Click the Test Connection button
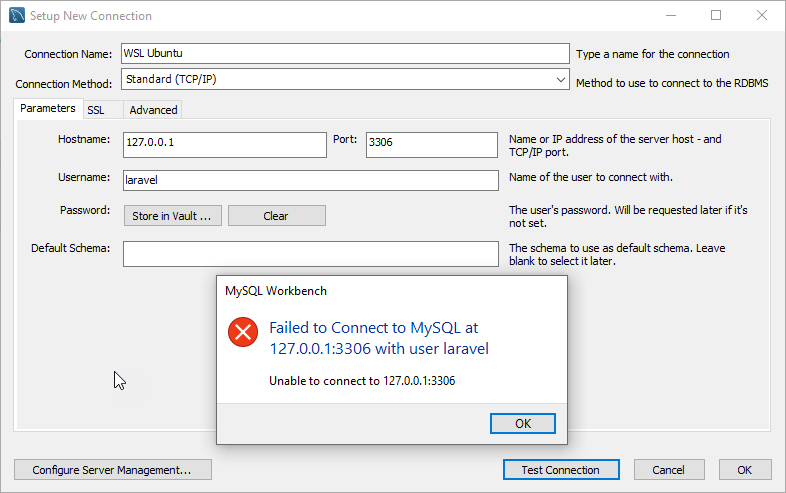The image size is (786, 493). point(561,470)
